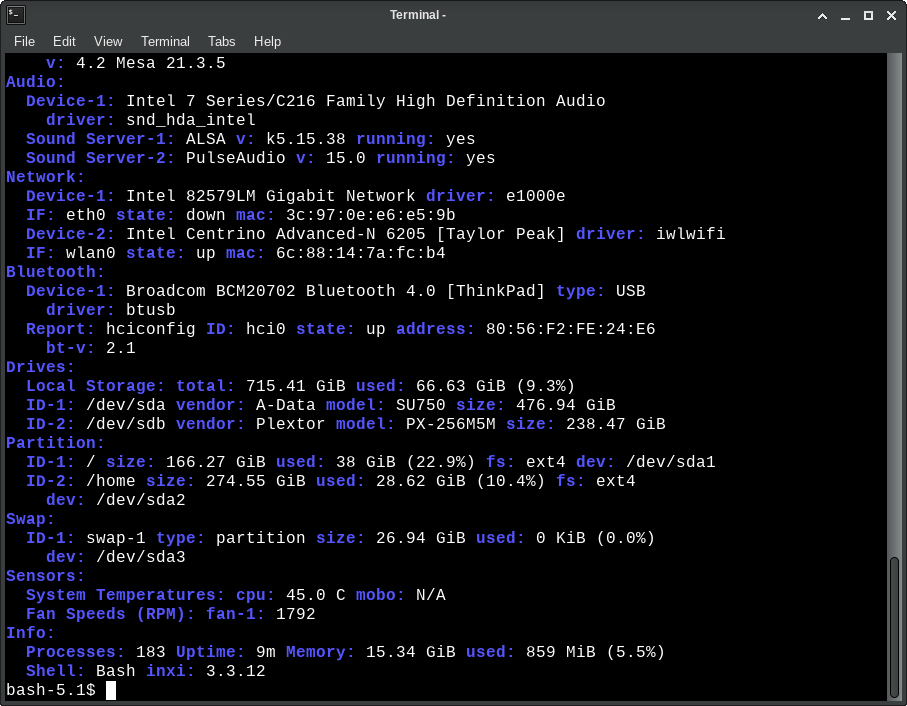Viewport: 907px width, 706px height.
Task: Click the 'Terminal -' title bar text
Action: (x=417, y=15)
